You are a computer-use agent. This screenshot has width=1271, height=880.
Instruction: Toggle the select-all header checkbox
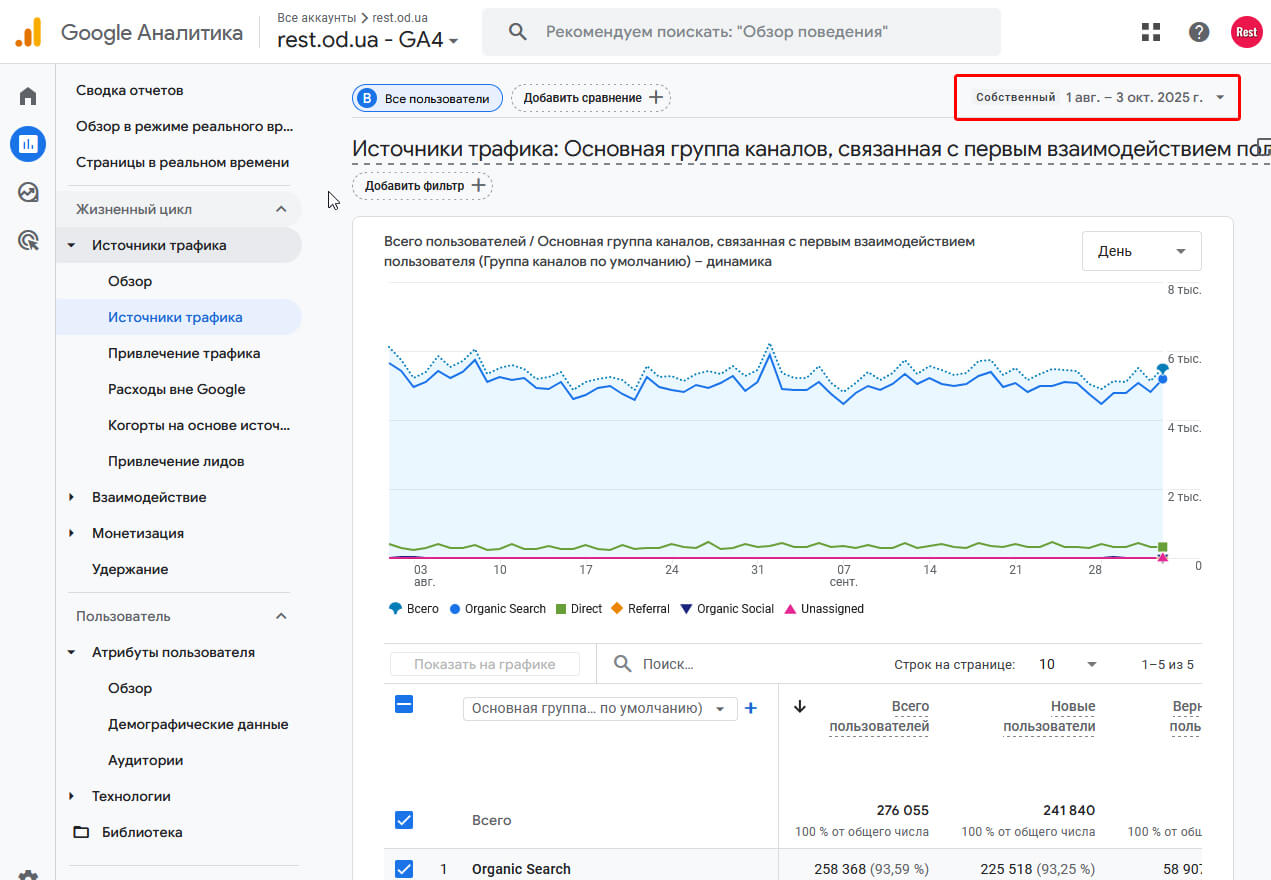[404, 705]
